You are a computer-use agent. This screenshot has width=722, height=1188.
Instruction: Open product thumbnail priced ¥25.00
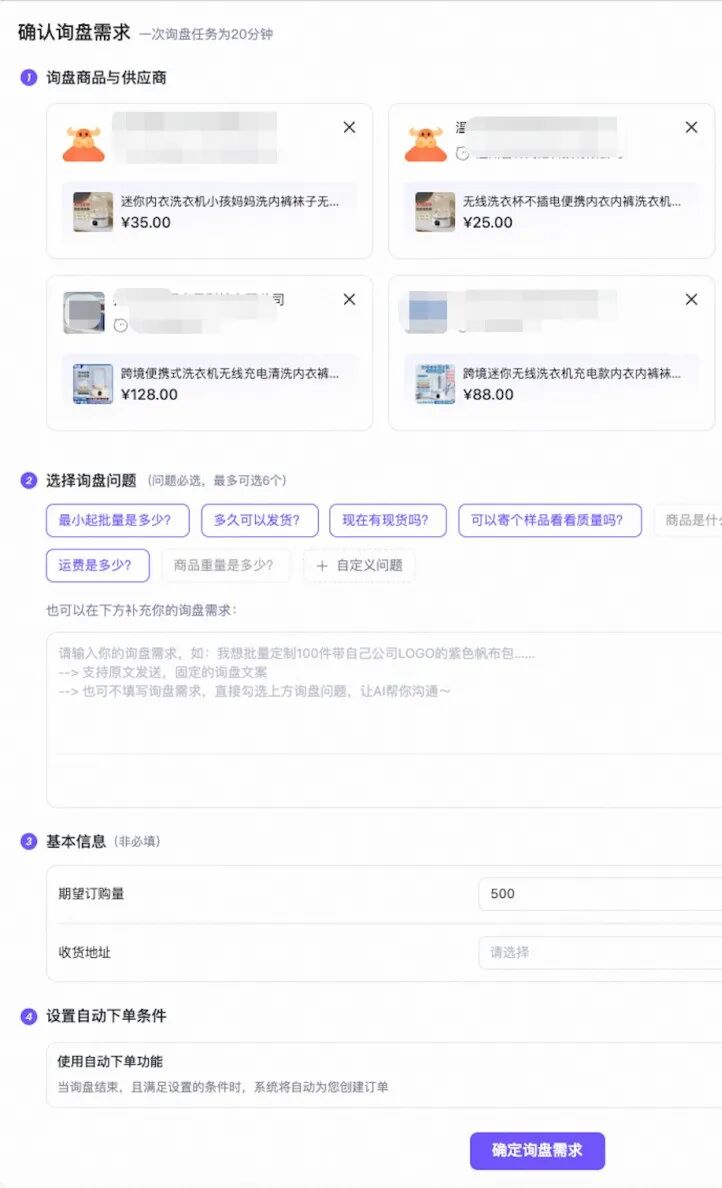[435, 211]
